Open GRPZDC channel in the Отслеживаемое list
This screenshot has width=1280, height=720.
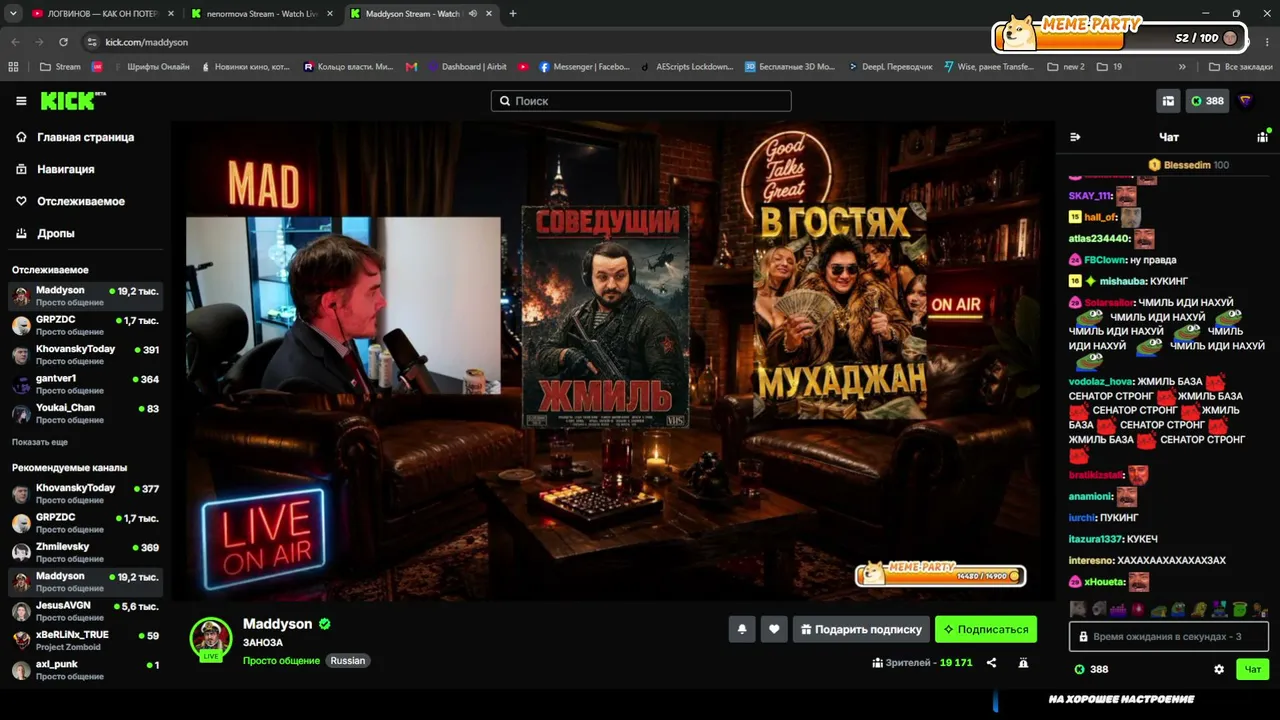tap(85, 325)
